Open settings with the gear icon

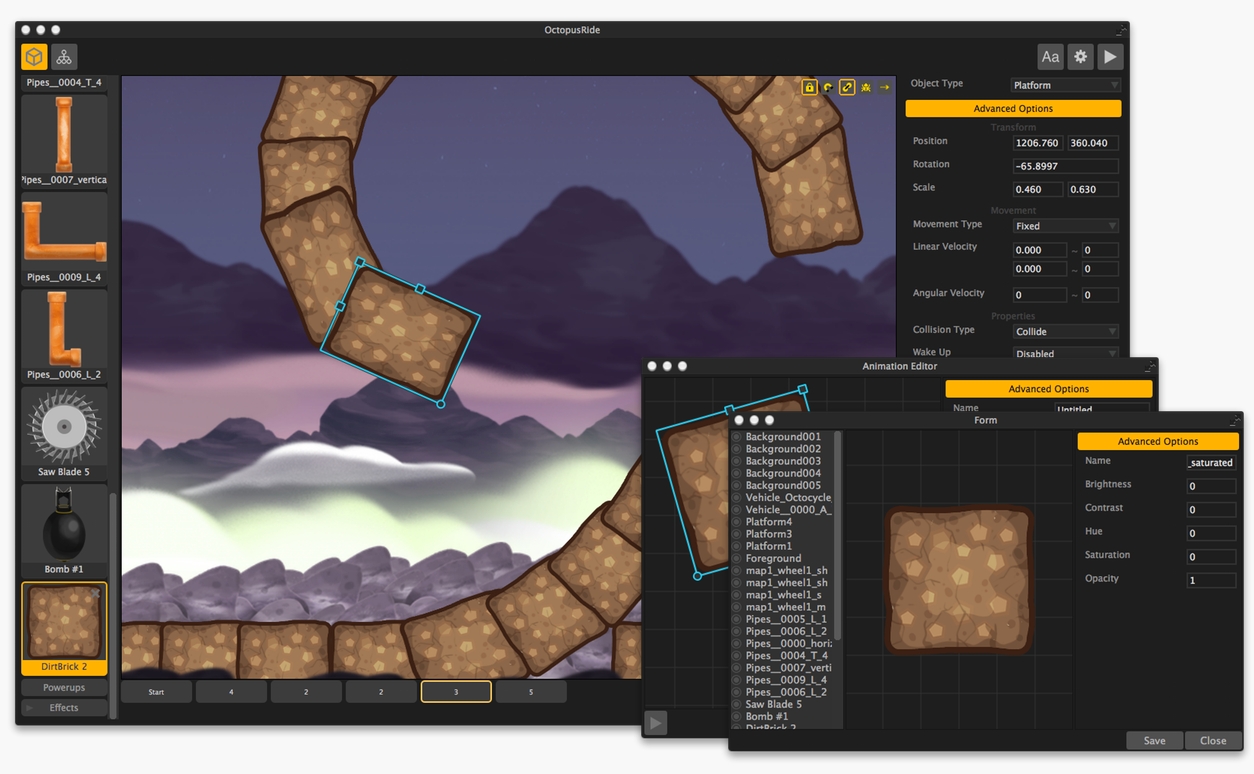coord(1080,57)
